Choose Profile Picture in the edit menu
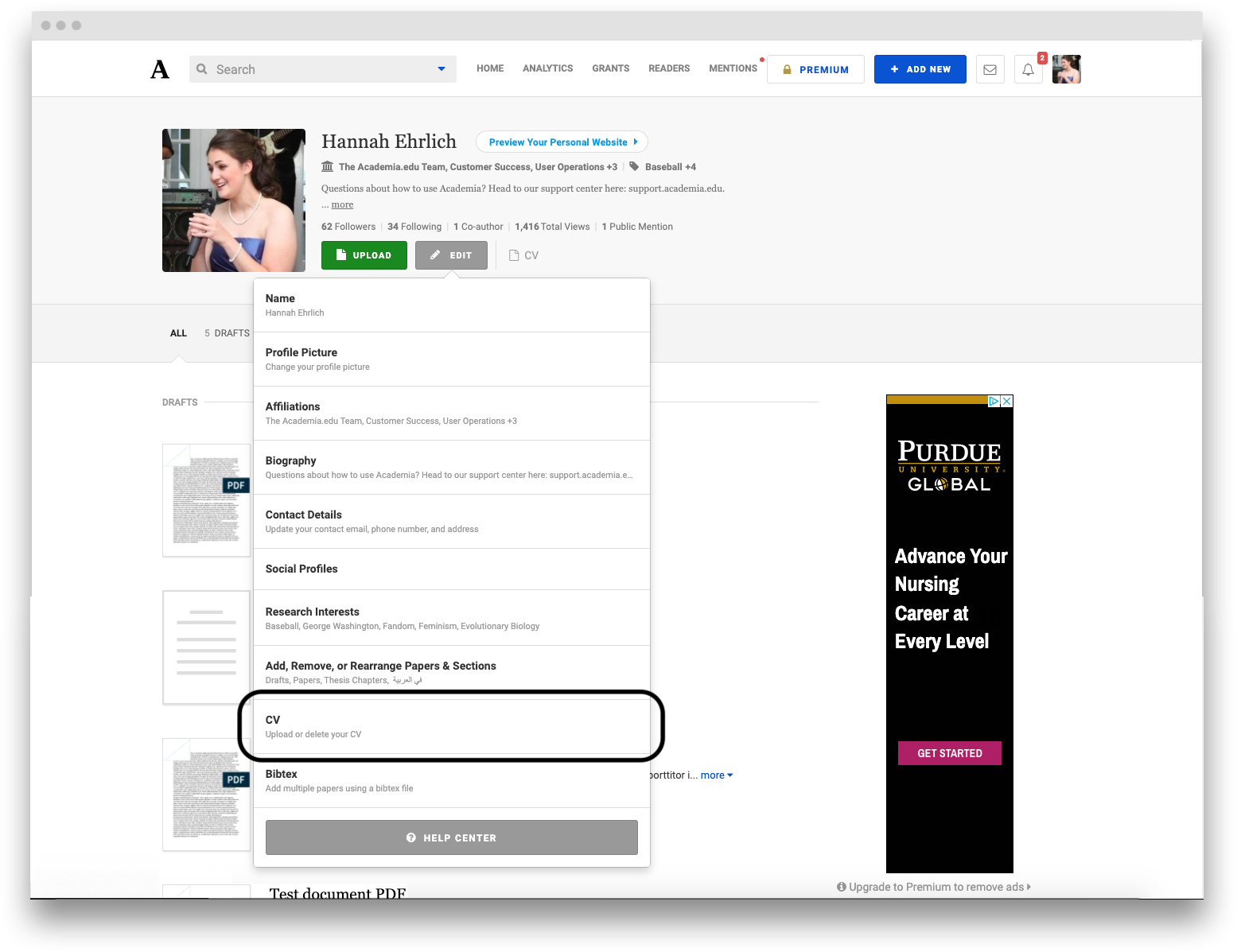The height and width of the screenshot is (952, 1237). (x=452, y=359)
